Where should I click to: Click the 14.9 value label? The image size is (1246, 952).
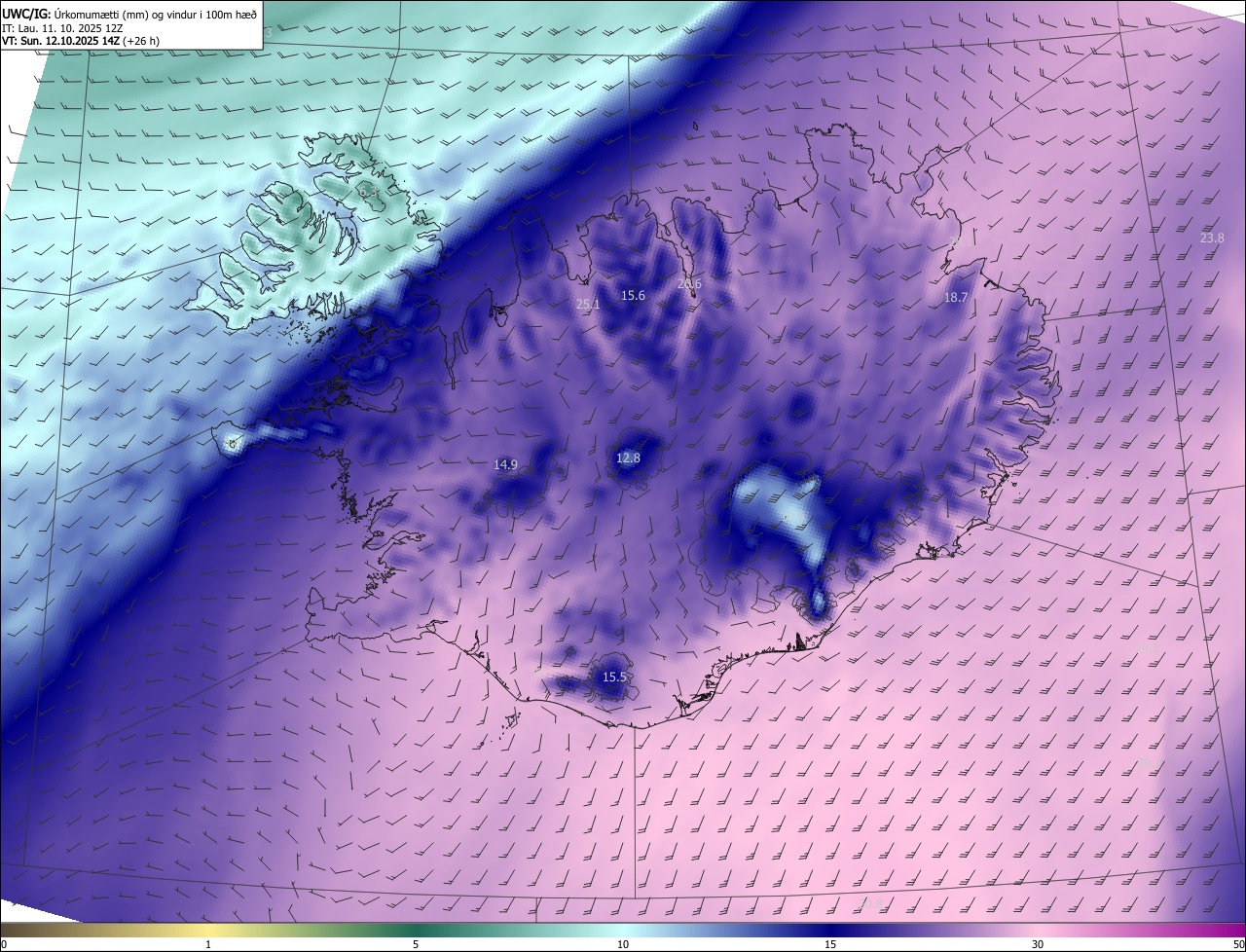coord(505,465)
